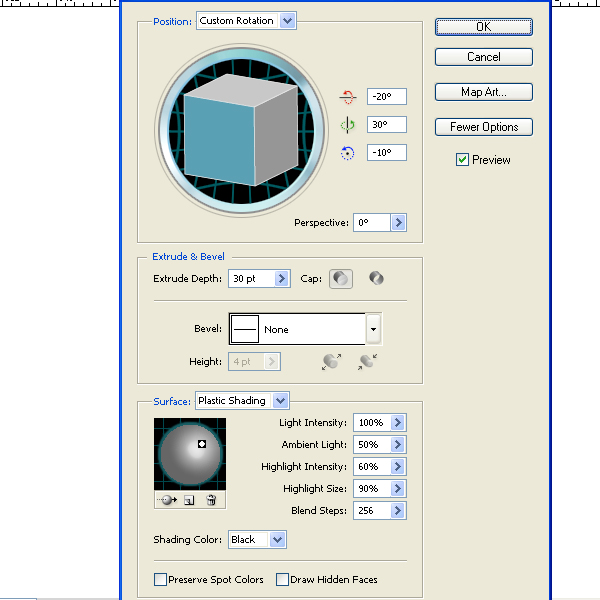Click the -10° Z rotation field

coord(386,153)
